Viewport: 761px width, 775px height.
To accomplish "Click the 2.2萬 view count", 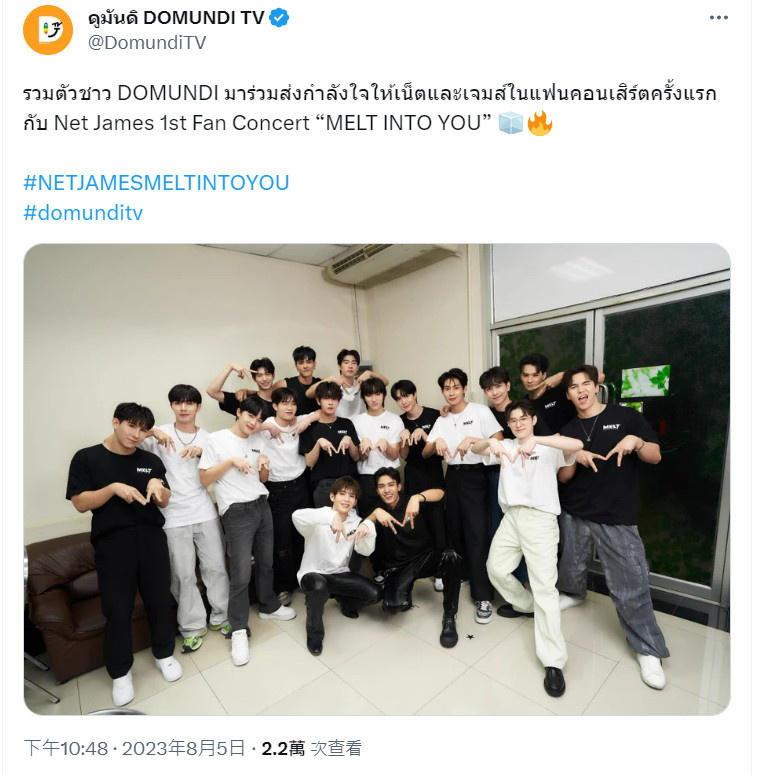I will 283,748.
